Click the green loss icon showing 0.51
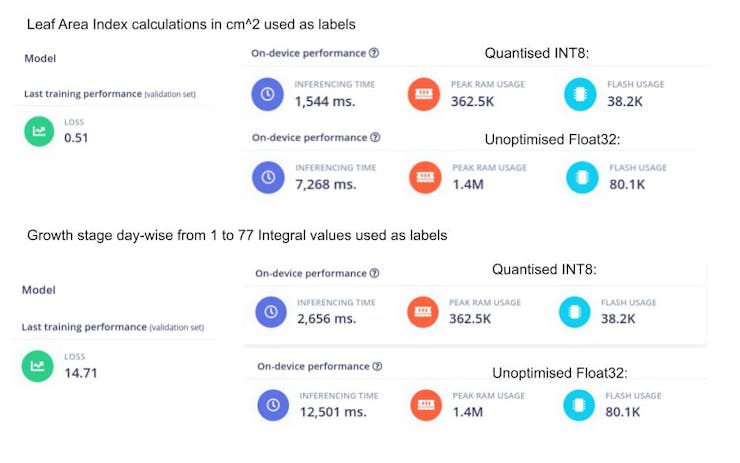 tap(39, 130)
